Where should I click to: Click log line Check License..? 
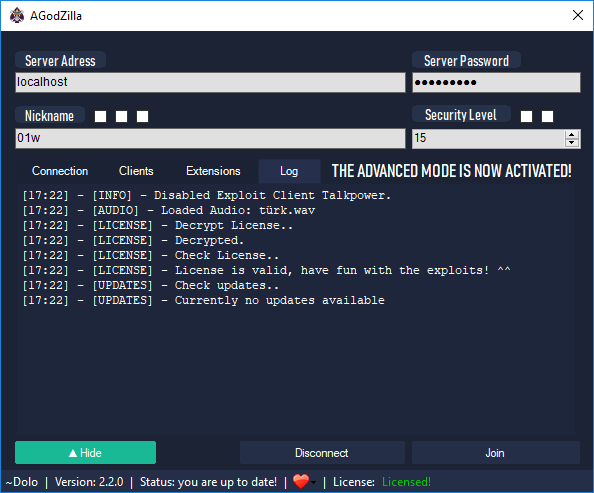tap(151, 255)
